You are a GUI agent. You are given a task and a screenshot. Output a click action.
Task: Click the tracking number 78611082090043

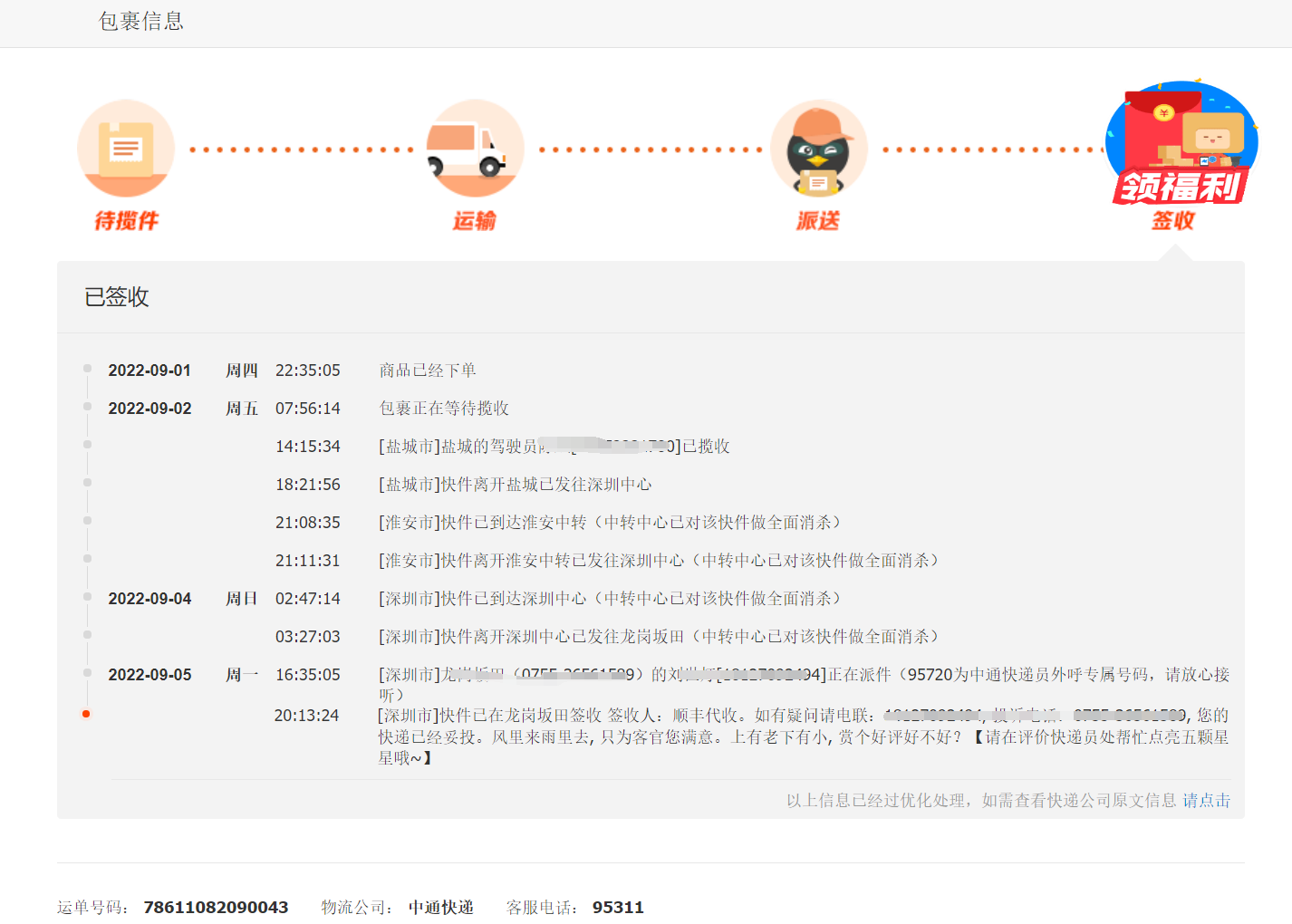coord(216,907)
